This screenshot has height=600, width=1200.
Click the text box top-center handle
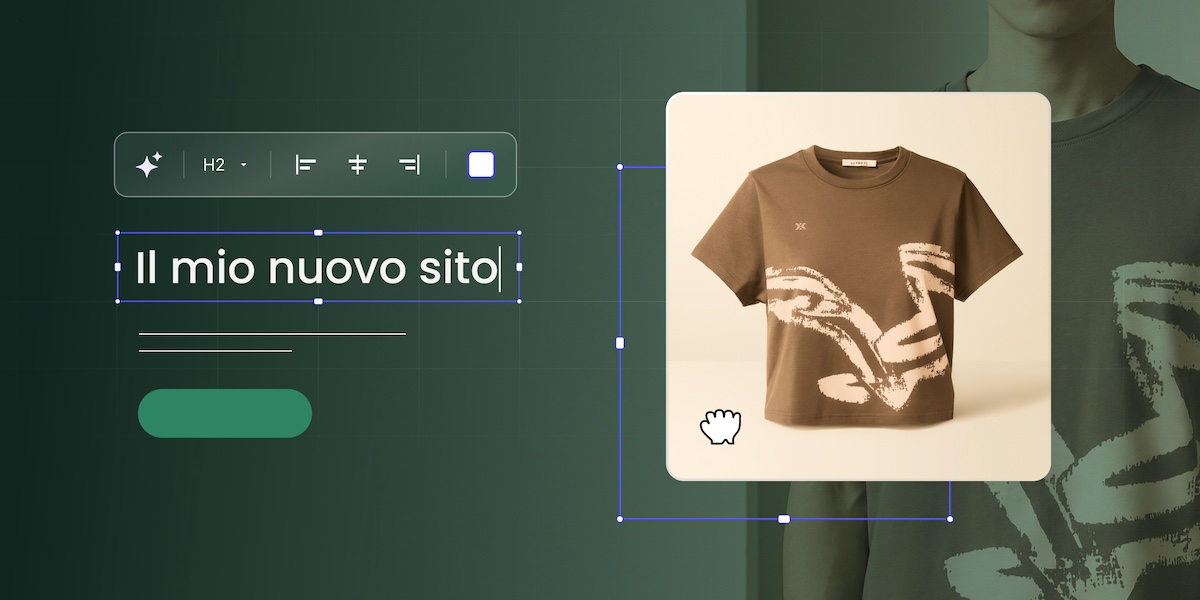(x=318, y=232)
